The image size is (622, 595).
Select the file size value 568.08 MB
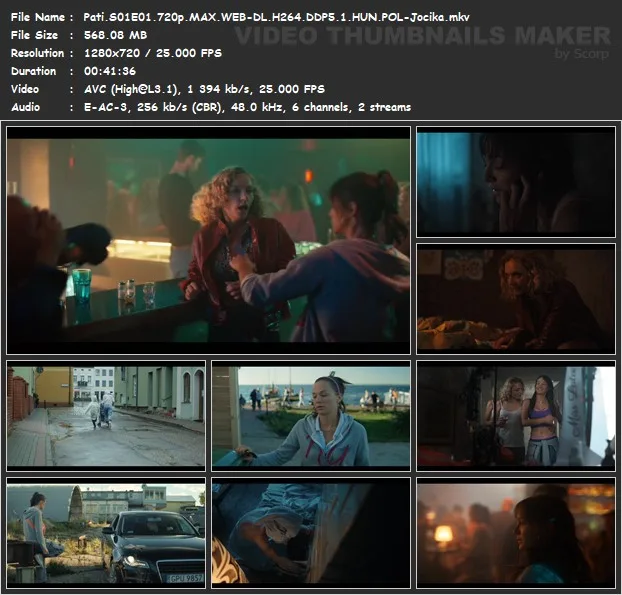(x=115, y=35)
